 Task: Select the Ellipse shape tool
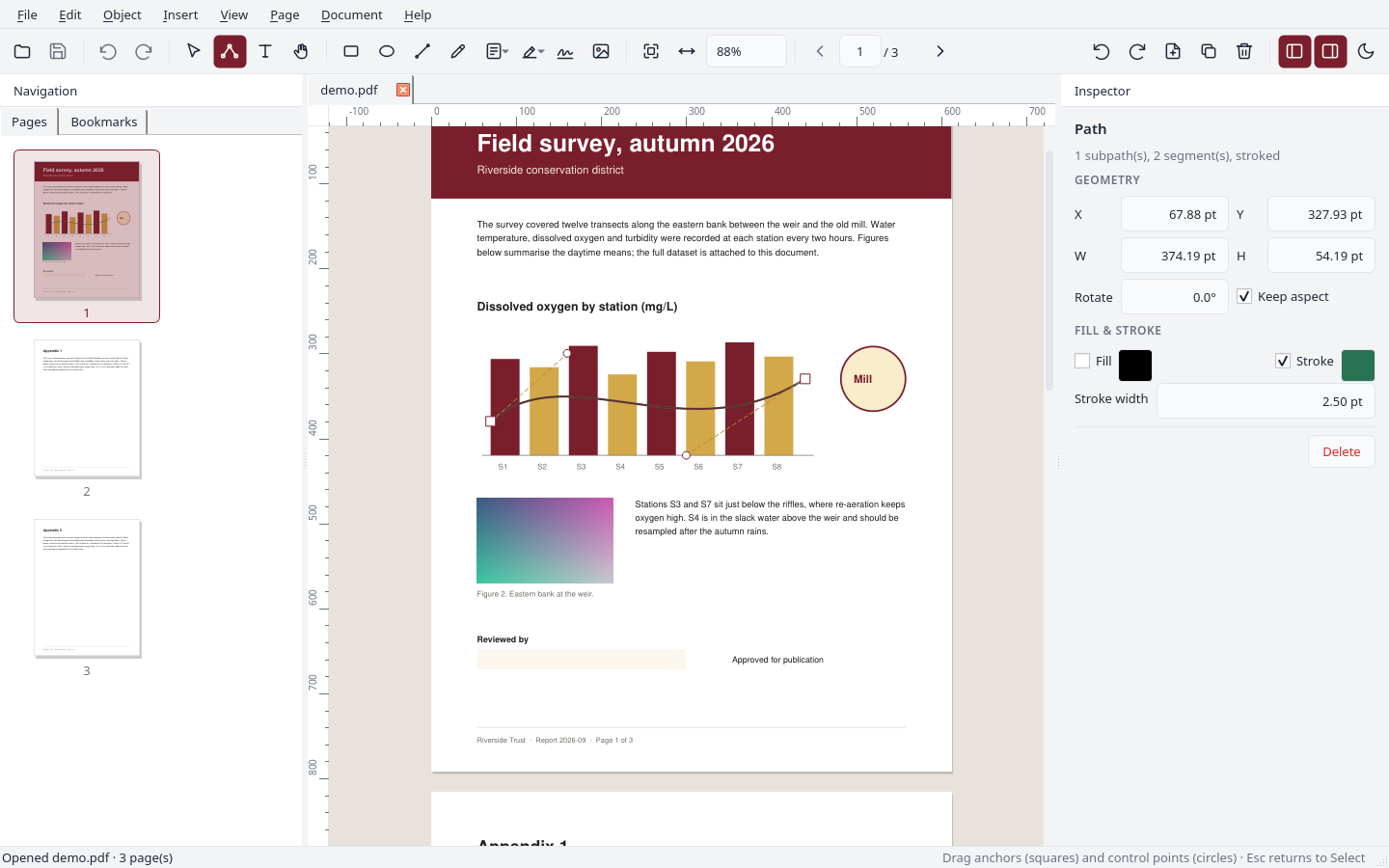coord(387,51)
